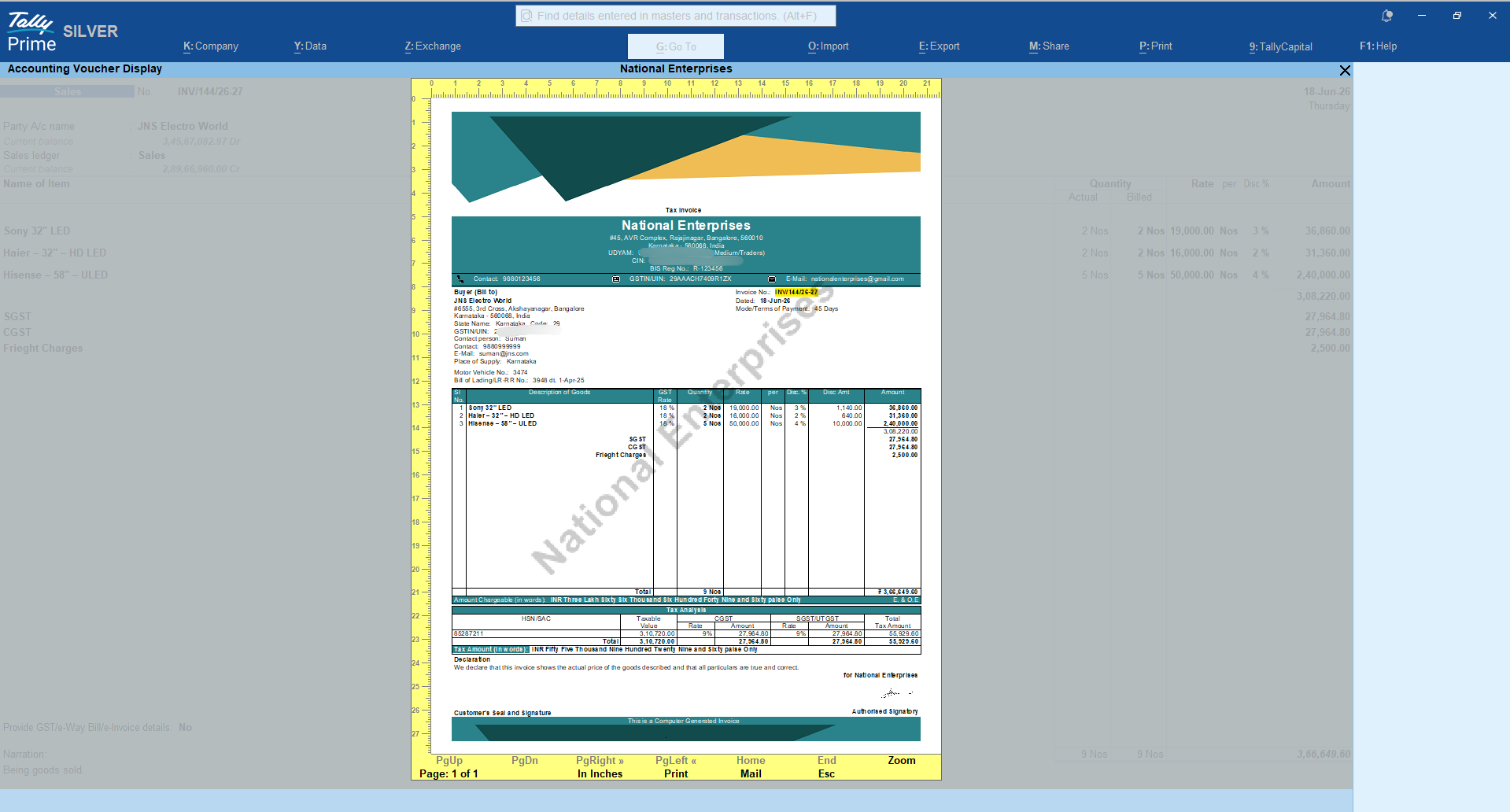The image size is (1510, 812).
Task: Click the GSTIN/UIN icon on the invoice header
Action: 616,279
